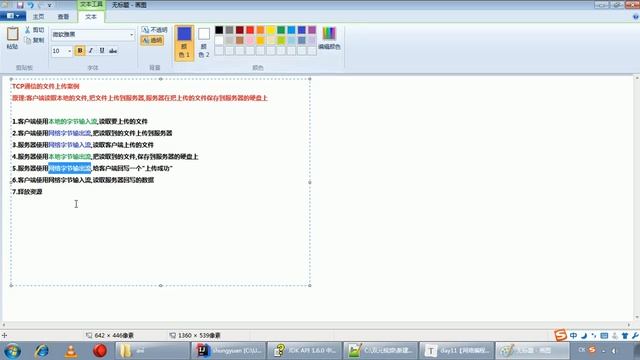
Task: Pick the lime green color swatch
Action: [281, 40]
